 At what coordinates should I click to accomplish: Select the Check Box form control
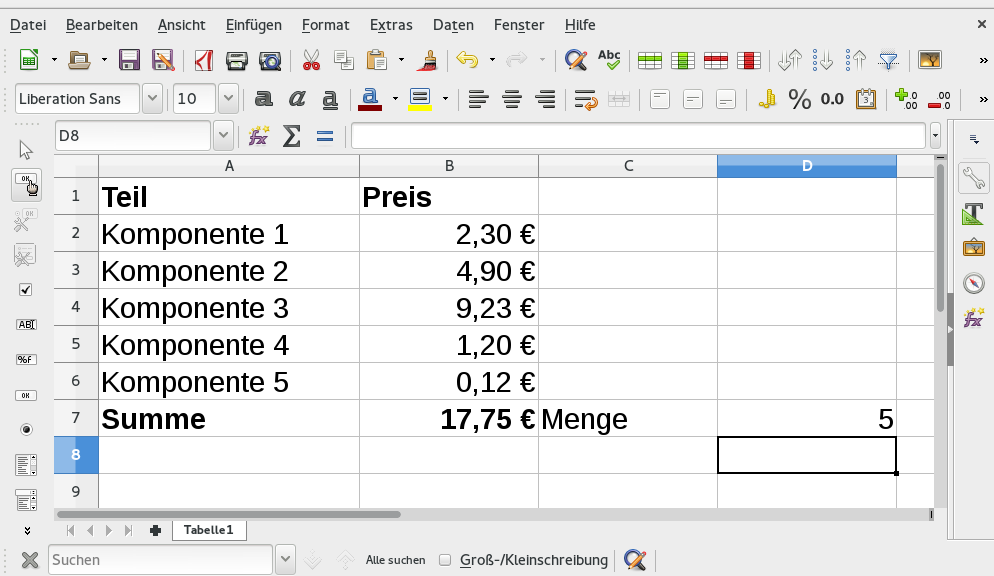point(26,290)
